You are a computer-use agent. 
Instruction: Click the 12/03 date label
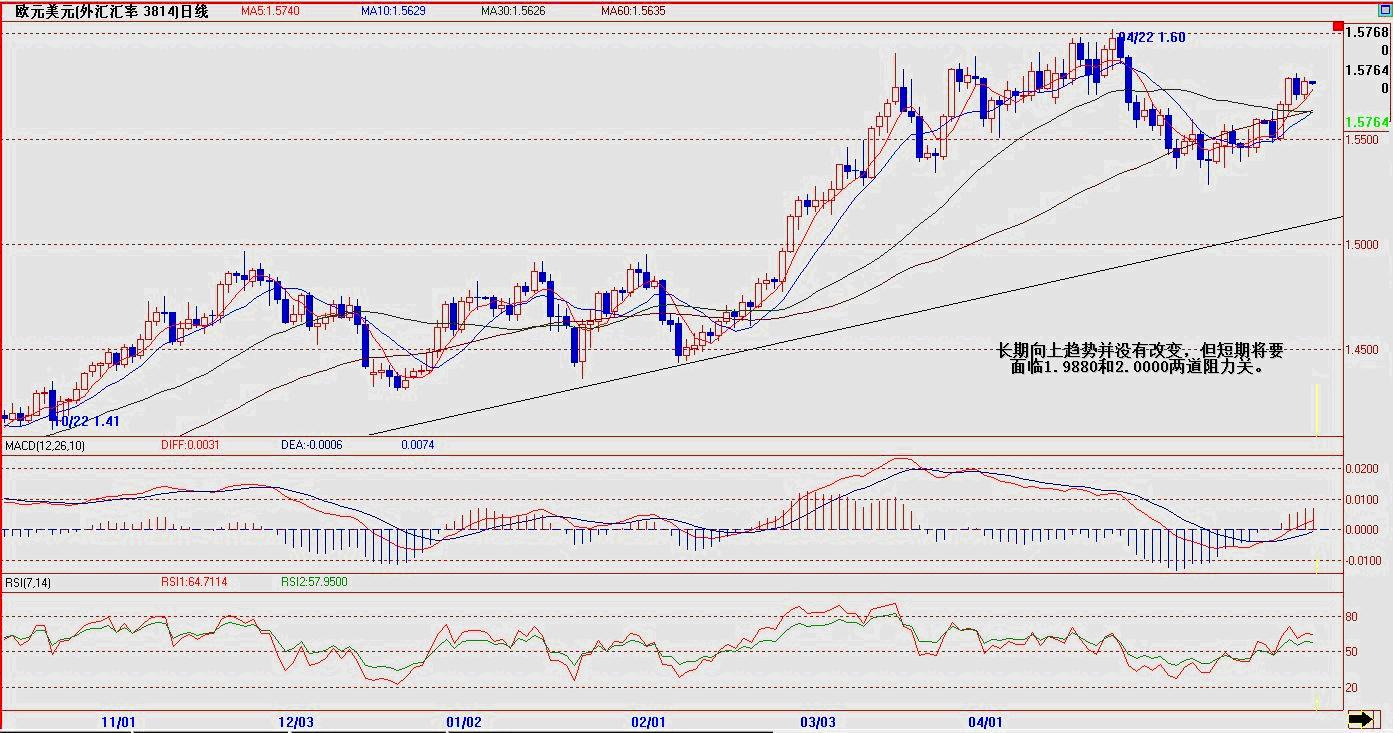coord(296,721)
